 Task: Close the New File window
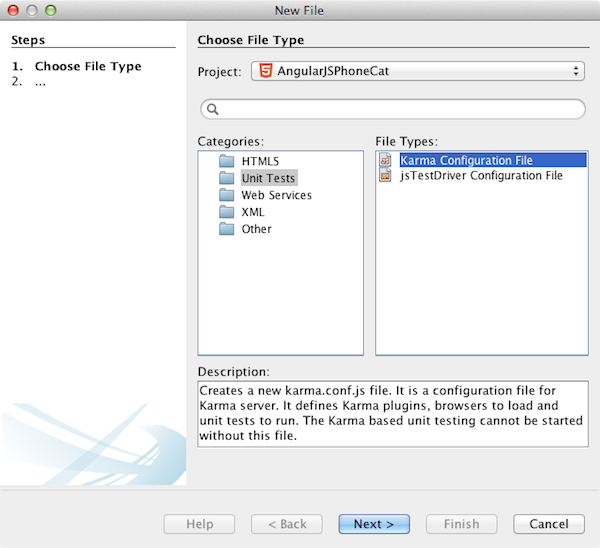13,10
